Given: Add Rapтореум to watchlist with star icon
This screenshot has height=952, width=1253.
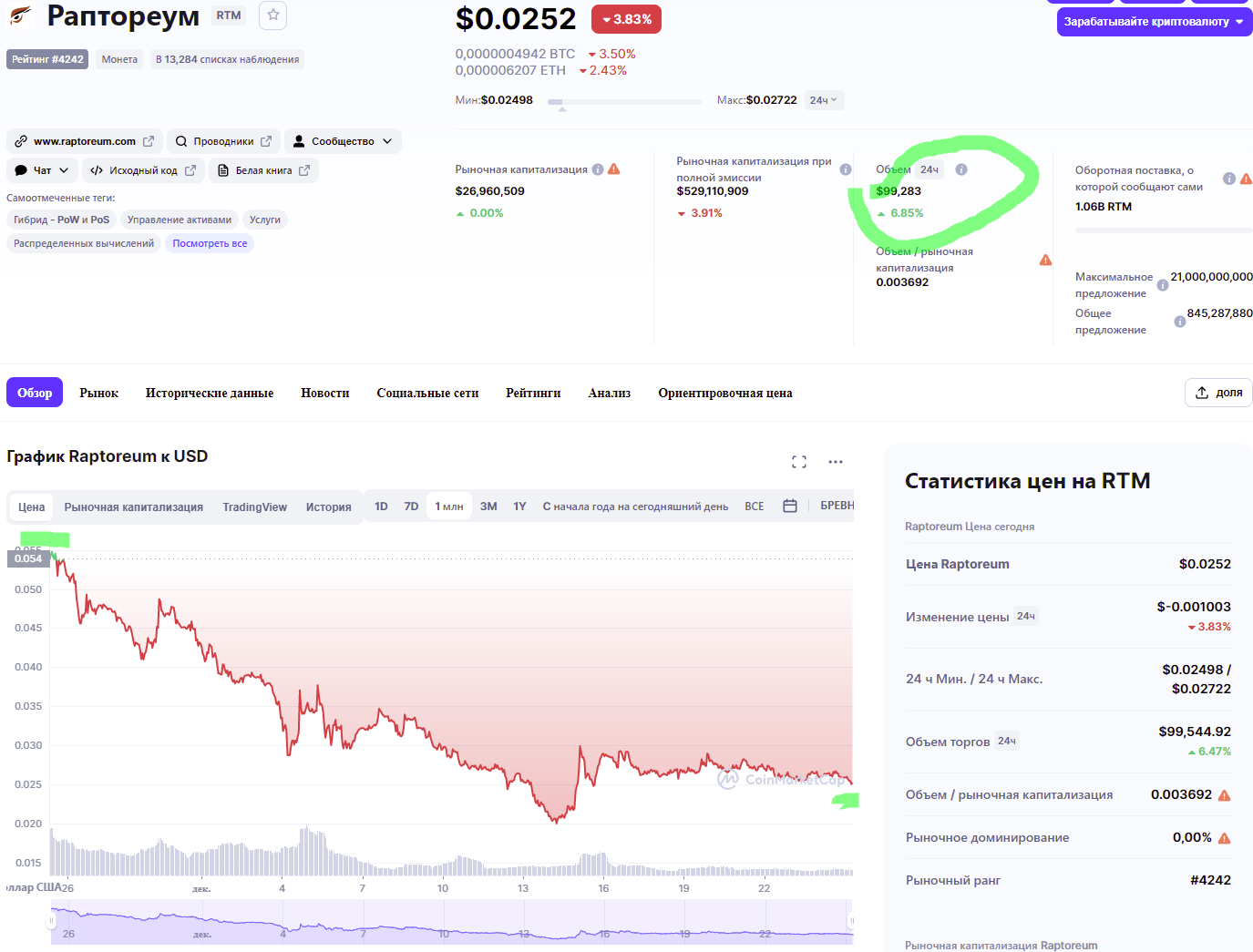Looking at the screenshot, I should tap(272, 15).
